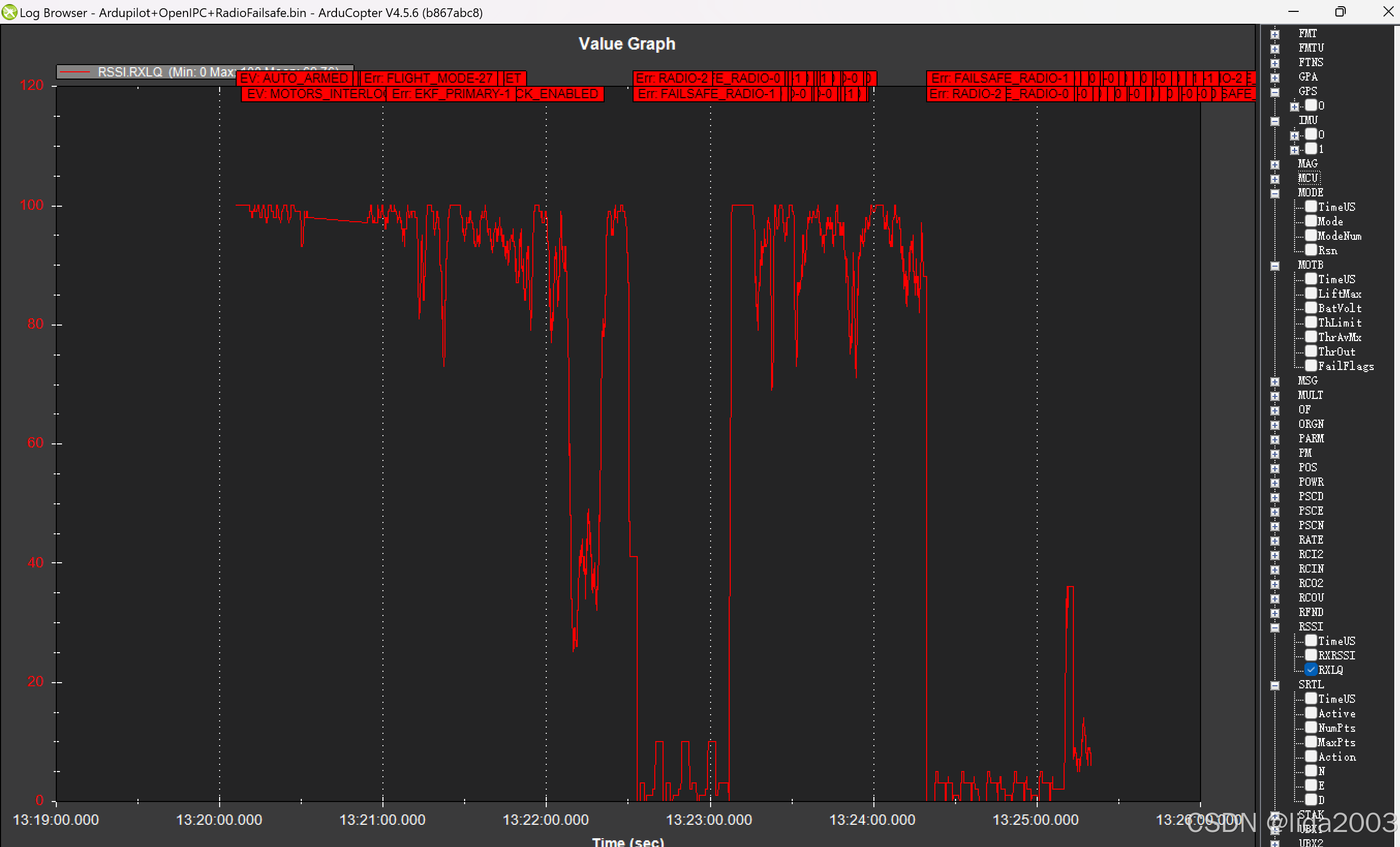Click the Value Graph title
This screenshot has width=1400, height=847.
[627, 44]
